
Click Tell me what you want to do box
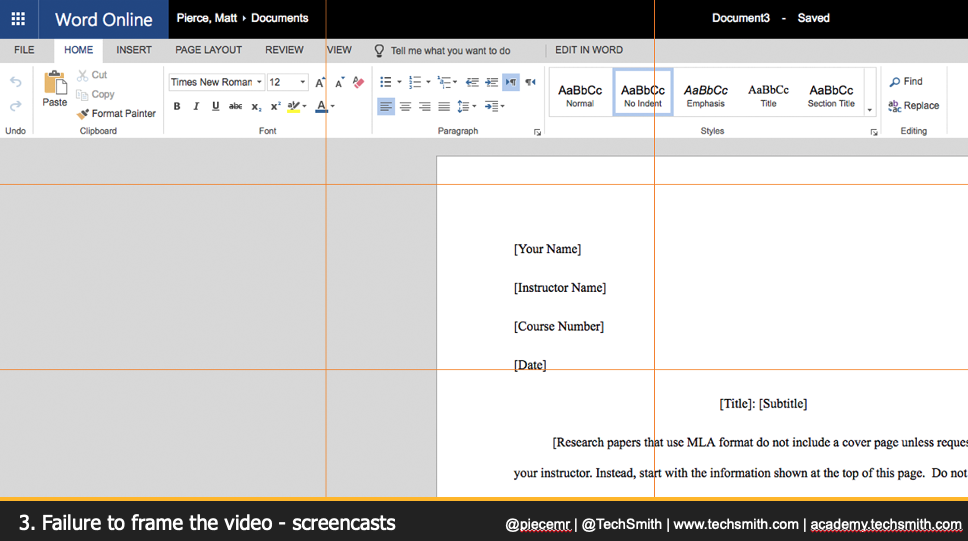(443, 51)
